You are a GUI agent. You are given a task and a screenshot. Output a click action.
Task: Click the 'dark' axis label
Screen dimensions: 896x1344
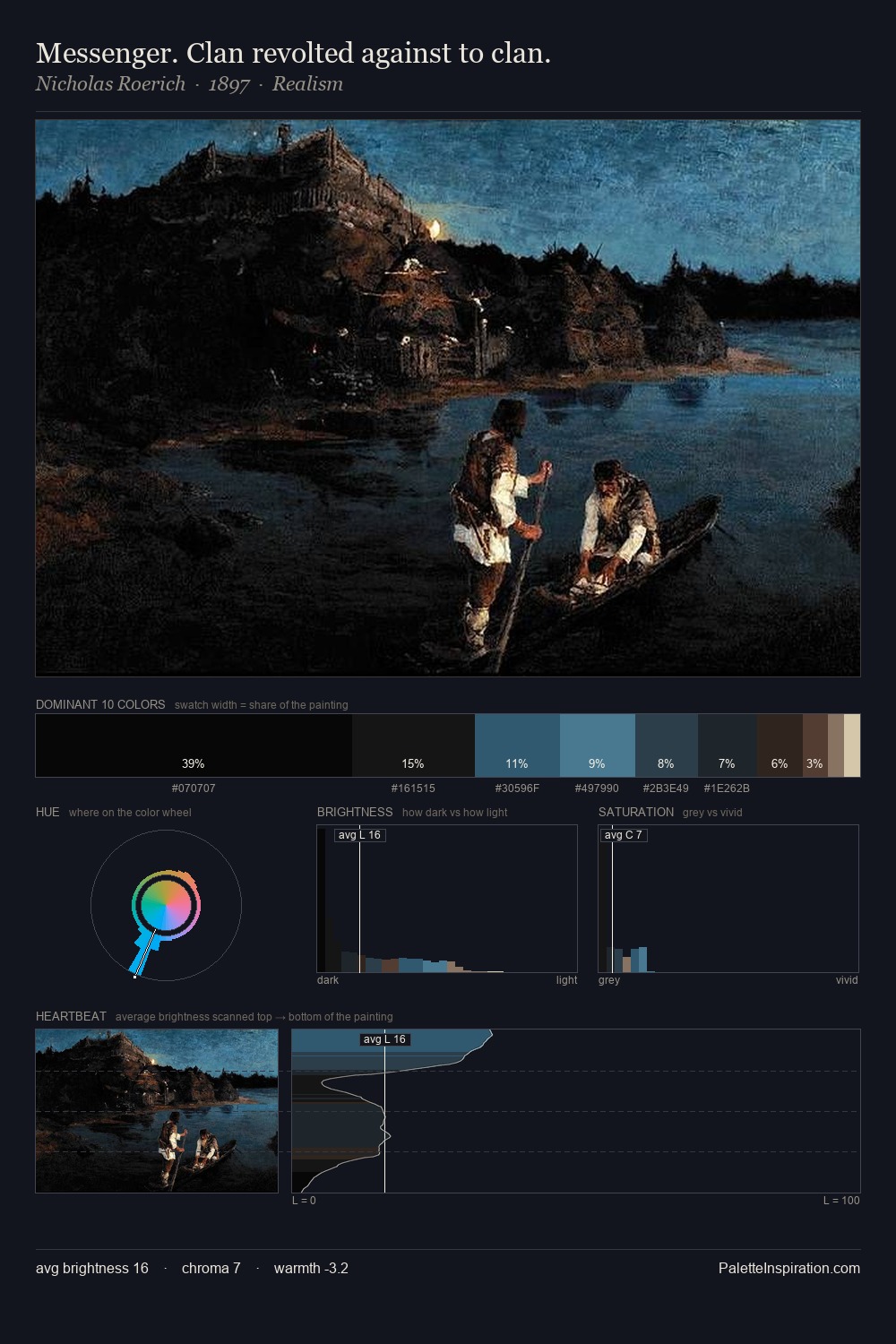[x=328, y=980]
